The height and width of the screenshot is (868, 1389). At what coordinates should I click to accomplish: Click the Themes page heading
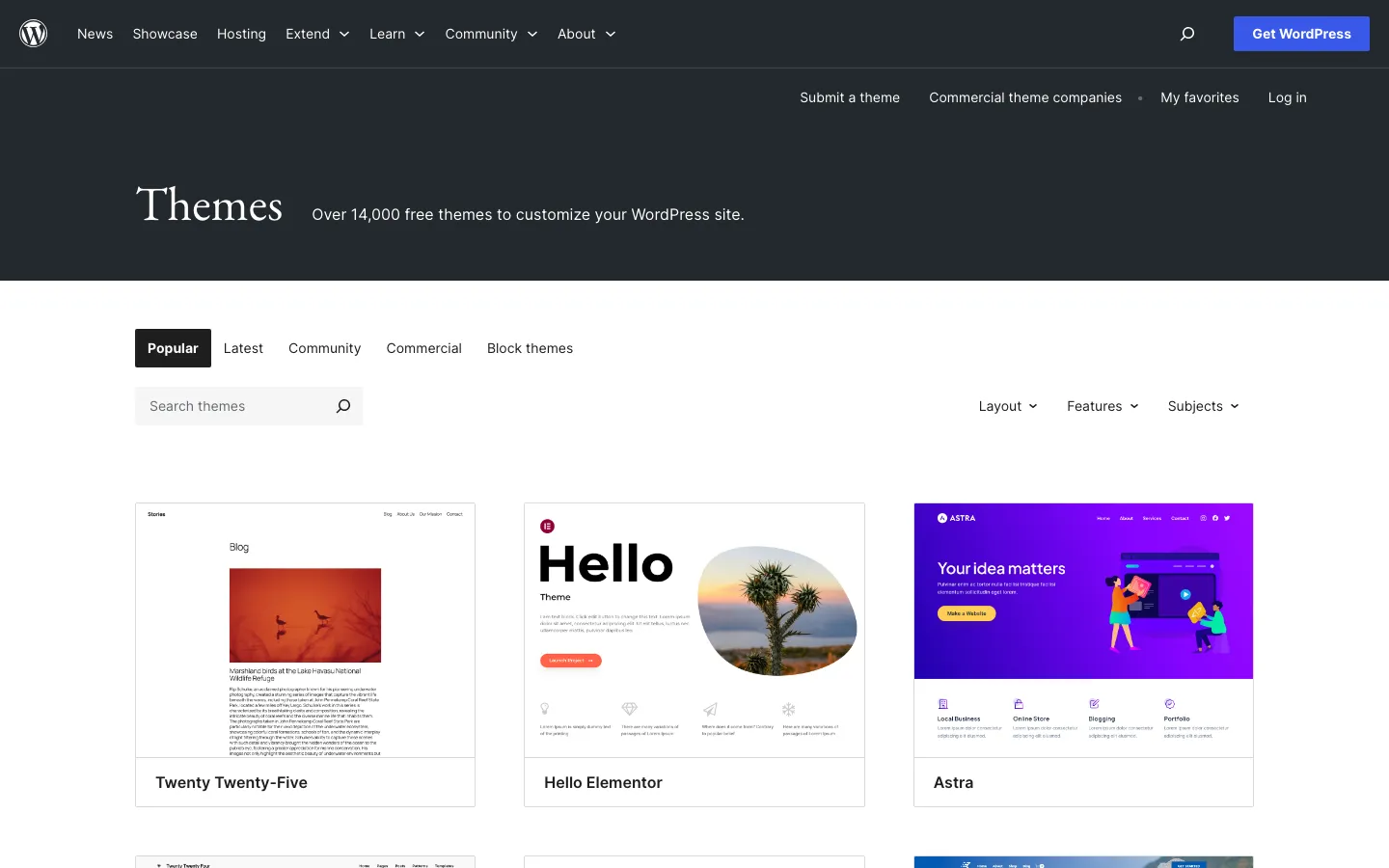pyautogui.click(x=209, y=205)
